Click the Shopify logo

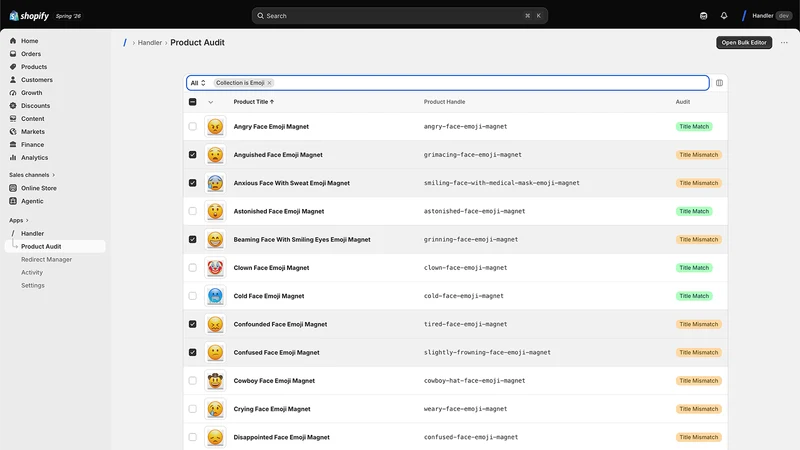pyautogui.click(x=29, y=16)
